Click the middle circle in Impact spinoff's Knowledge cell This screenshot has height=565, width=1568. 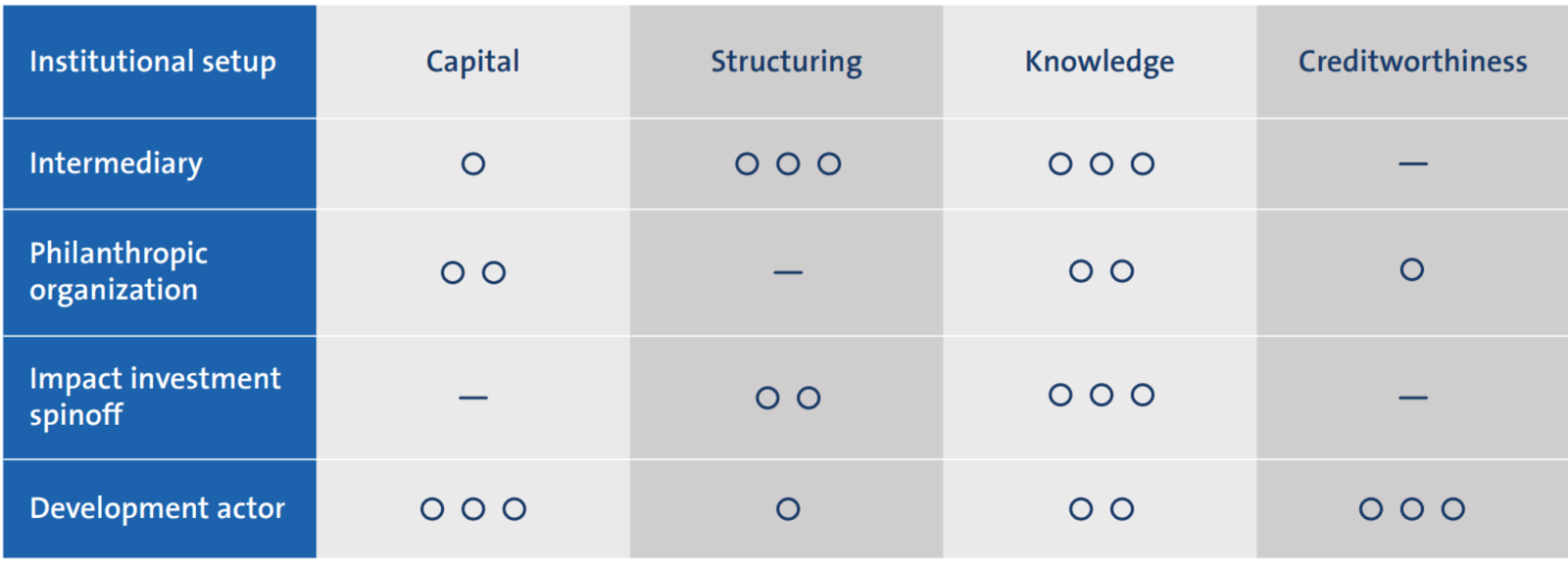tap(1102, 395)
